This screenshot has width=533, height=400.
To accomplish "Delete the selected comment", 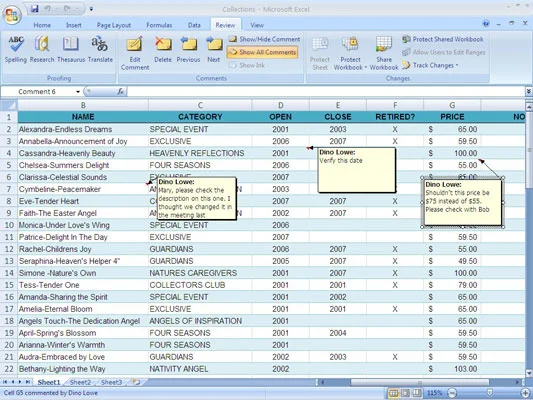I will (163, 50).
